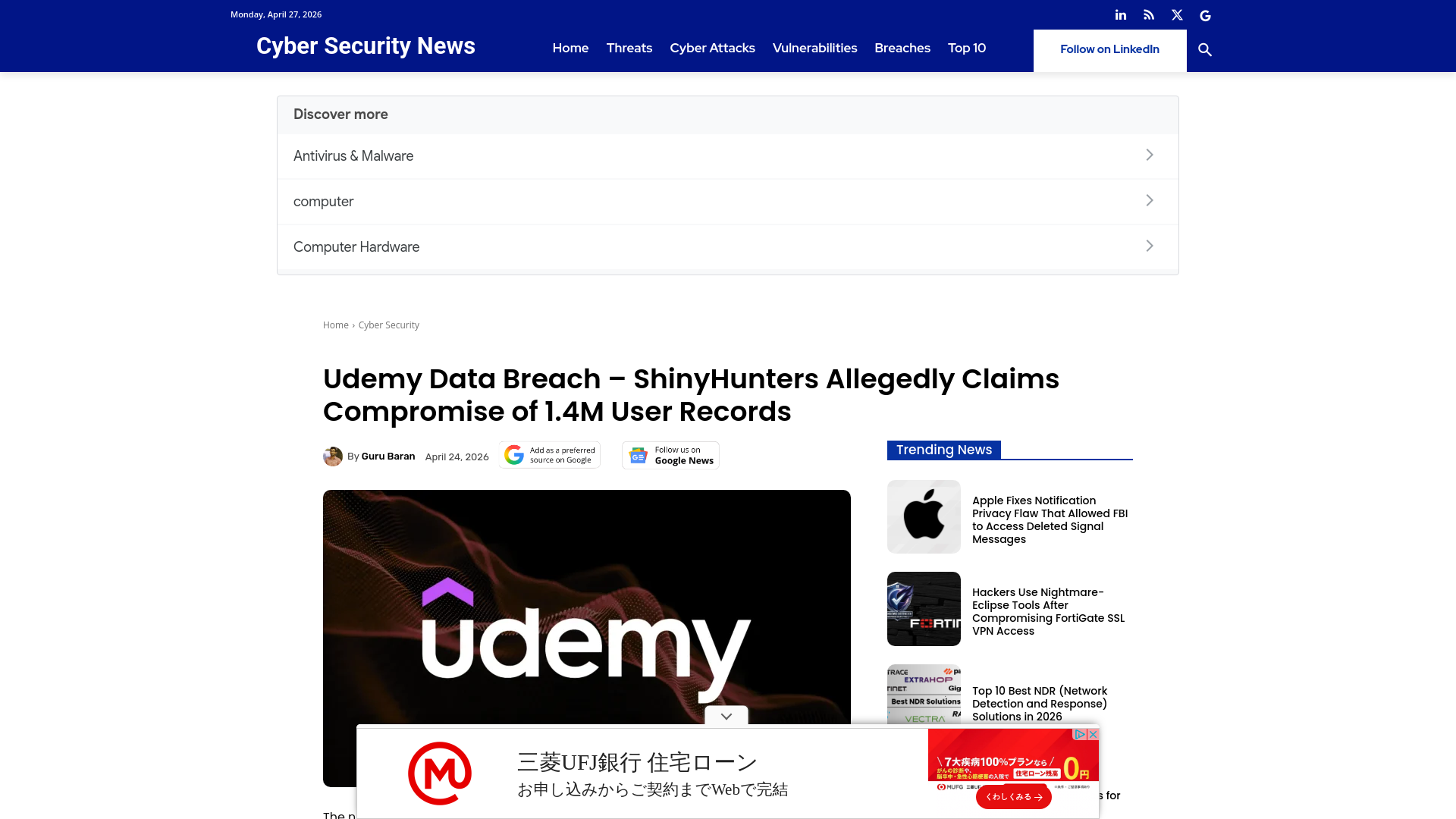The width and height of the screenshot is (1456, 819).
Task: Click Trending News heading
Action: pyautogui.click(x=944, y=450)
